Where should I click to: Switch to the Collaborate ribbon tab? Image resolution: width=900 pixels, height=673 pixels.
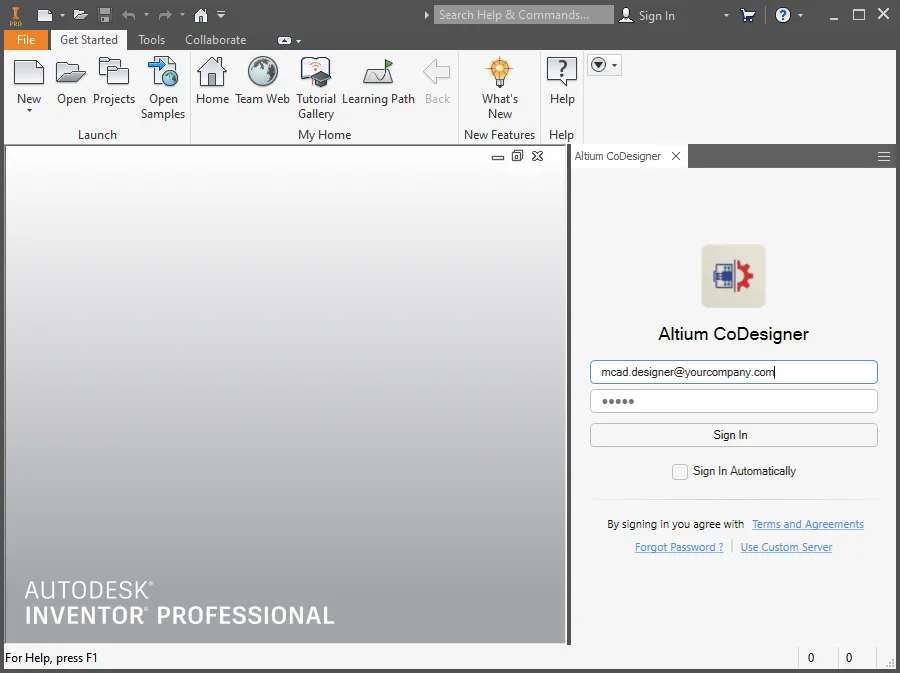[x=215, y=40]
